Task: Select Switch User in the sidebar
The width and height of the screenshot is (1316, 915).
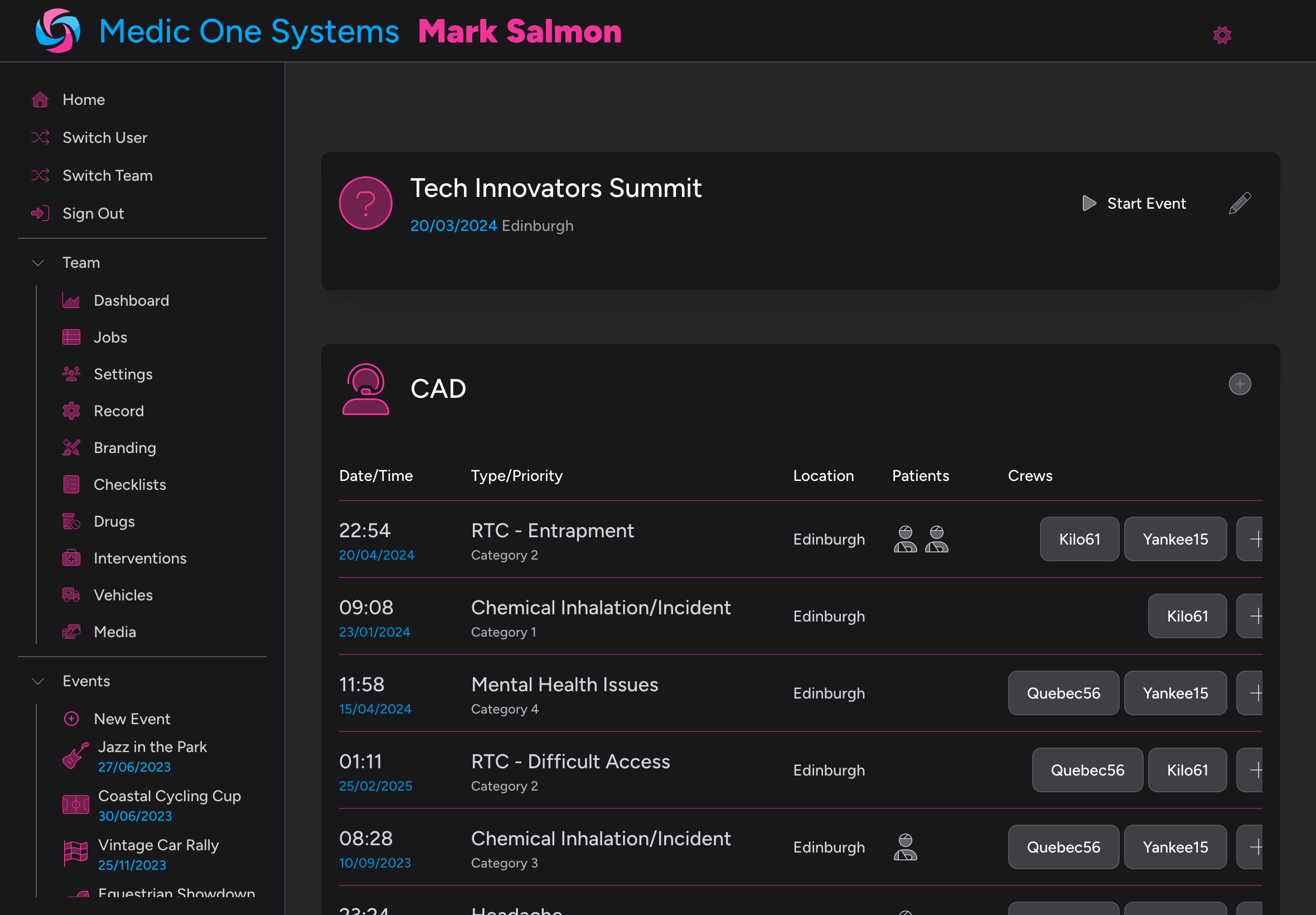Action: pos(104,138)
